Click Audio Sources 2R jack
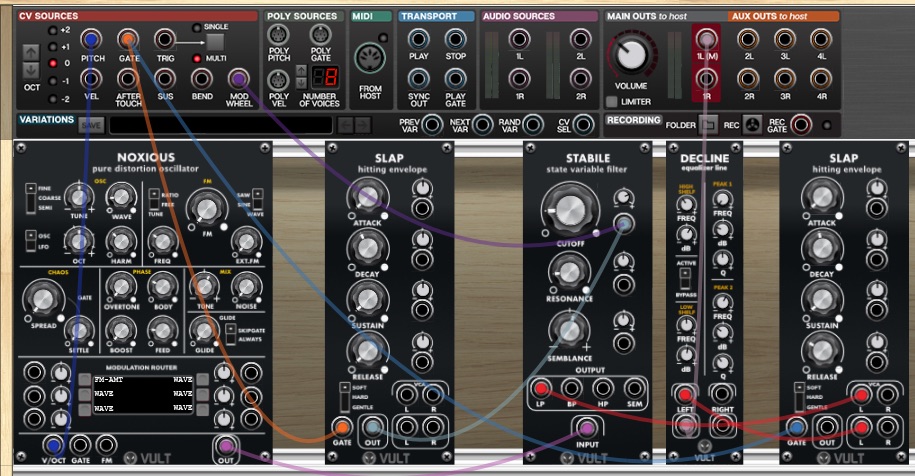Viewport: 915px width, 476px height. pyautogui.click(x=580, y=79)
